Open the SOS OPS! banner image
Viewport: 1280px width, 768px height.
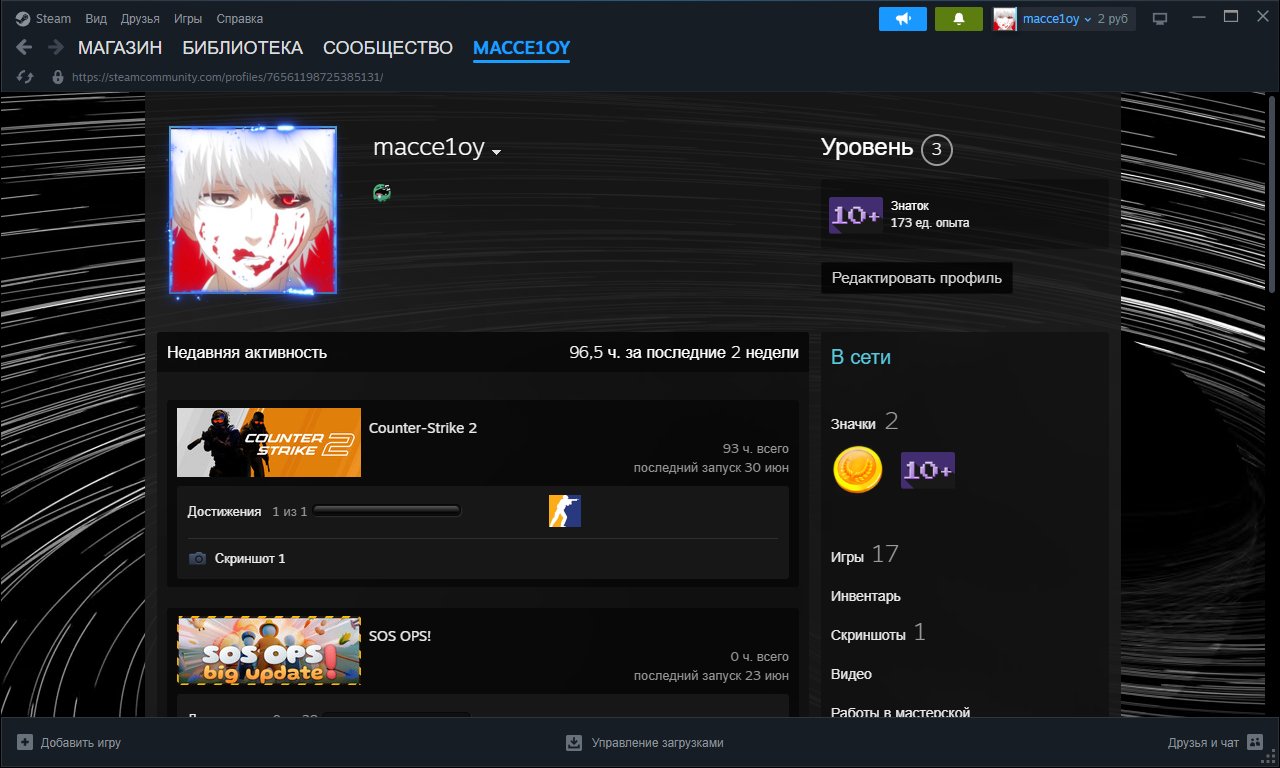pyautogui.click(x=269, y=650)
